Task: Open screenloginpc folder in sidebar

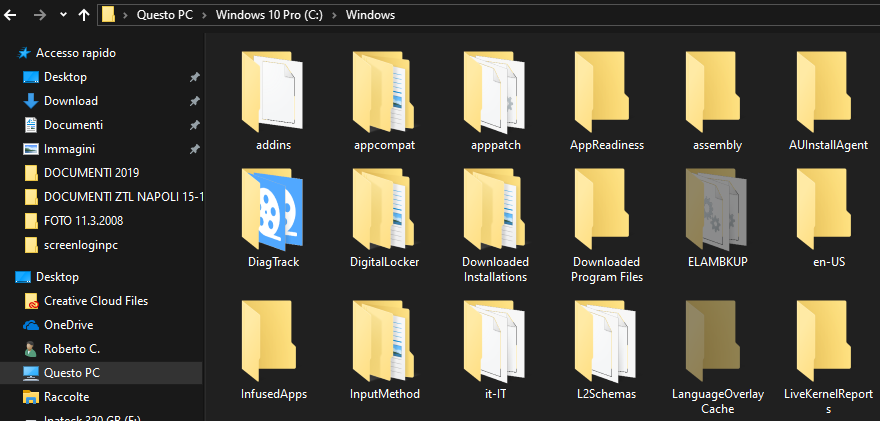Action: [80, 245]
